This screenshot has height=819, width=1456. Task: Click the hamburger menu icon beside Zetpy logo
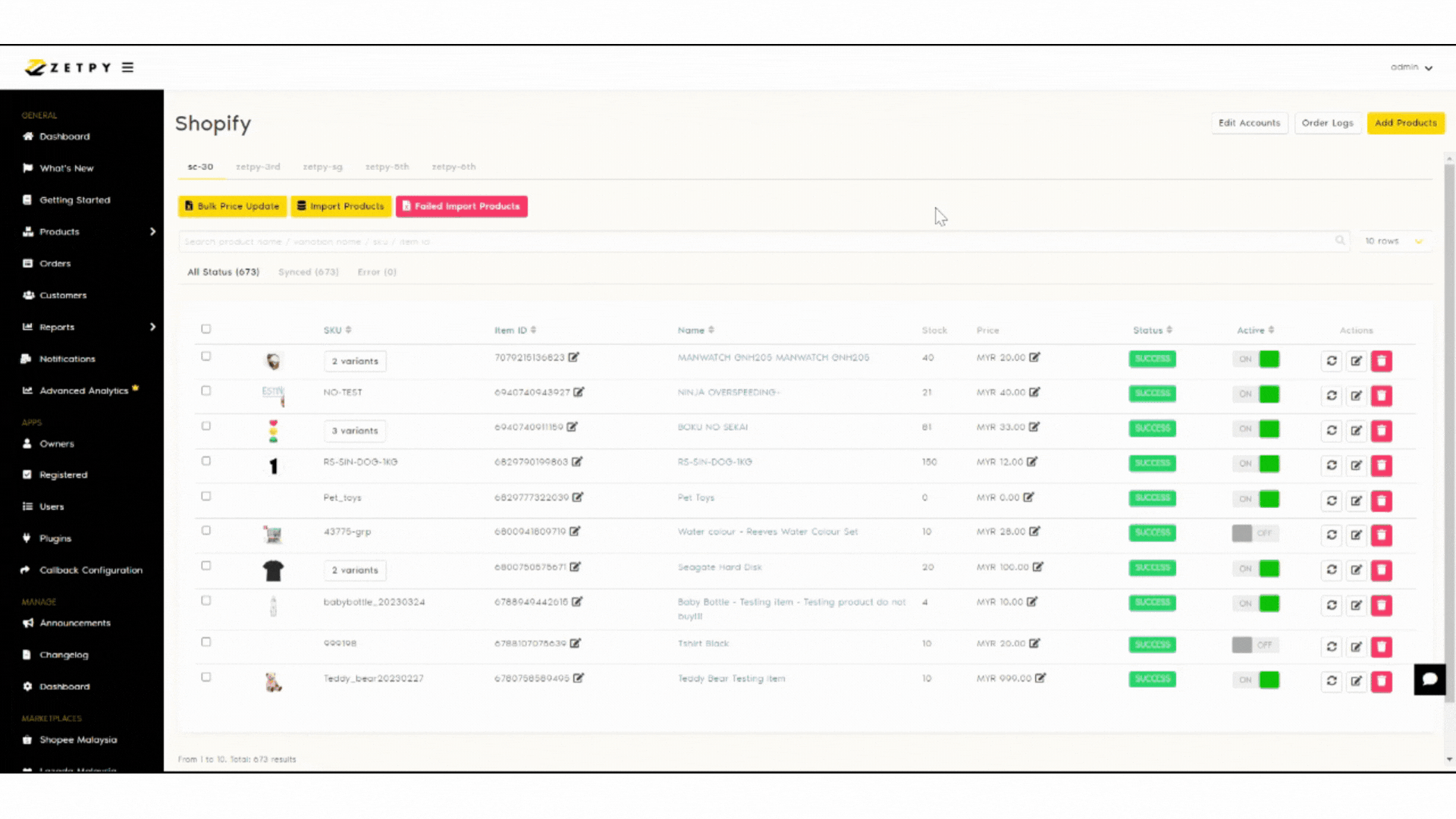pyautogui.click(x=127, y=67)
